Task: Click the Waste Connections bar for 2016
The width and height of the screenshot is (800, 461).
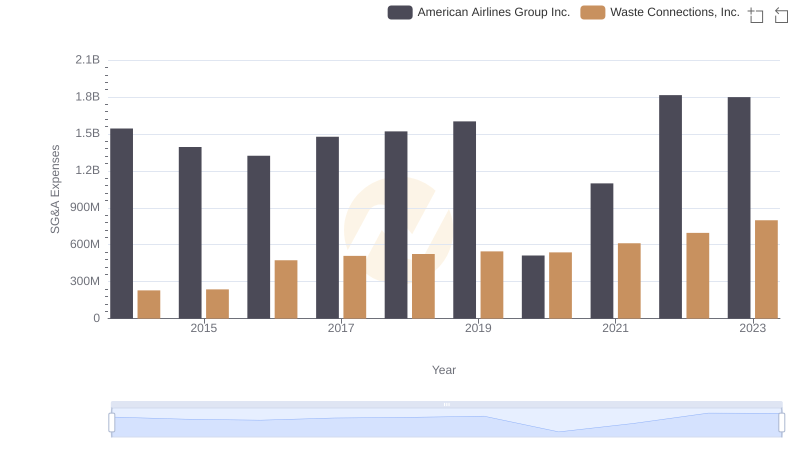Action: (x=286, y=289)
